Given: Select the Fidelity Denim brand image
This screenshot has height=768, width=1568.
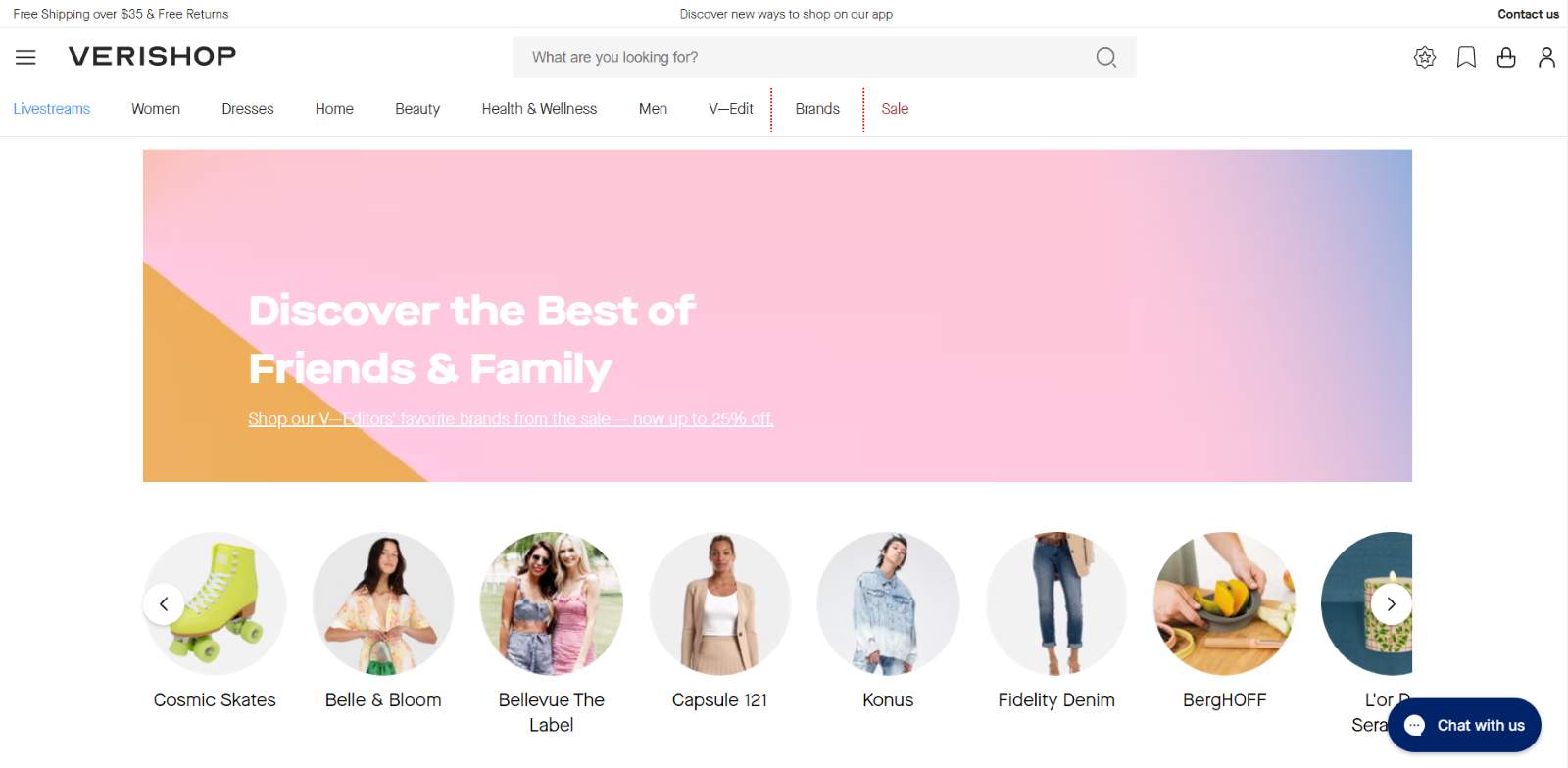Looking at the screenshot, I should 1056,603.
